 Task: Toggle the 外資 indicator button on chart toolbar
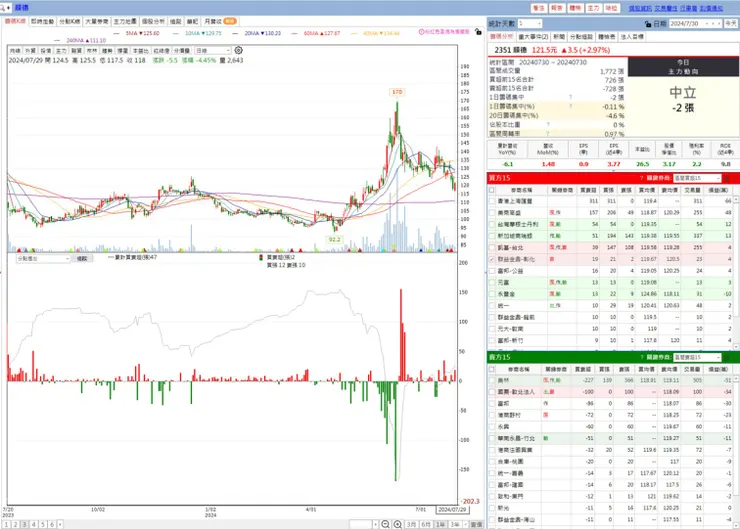(30, 50)
